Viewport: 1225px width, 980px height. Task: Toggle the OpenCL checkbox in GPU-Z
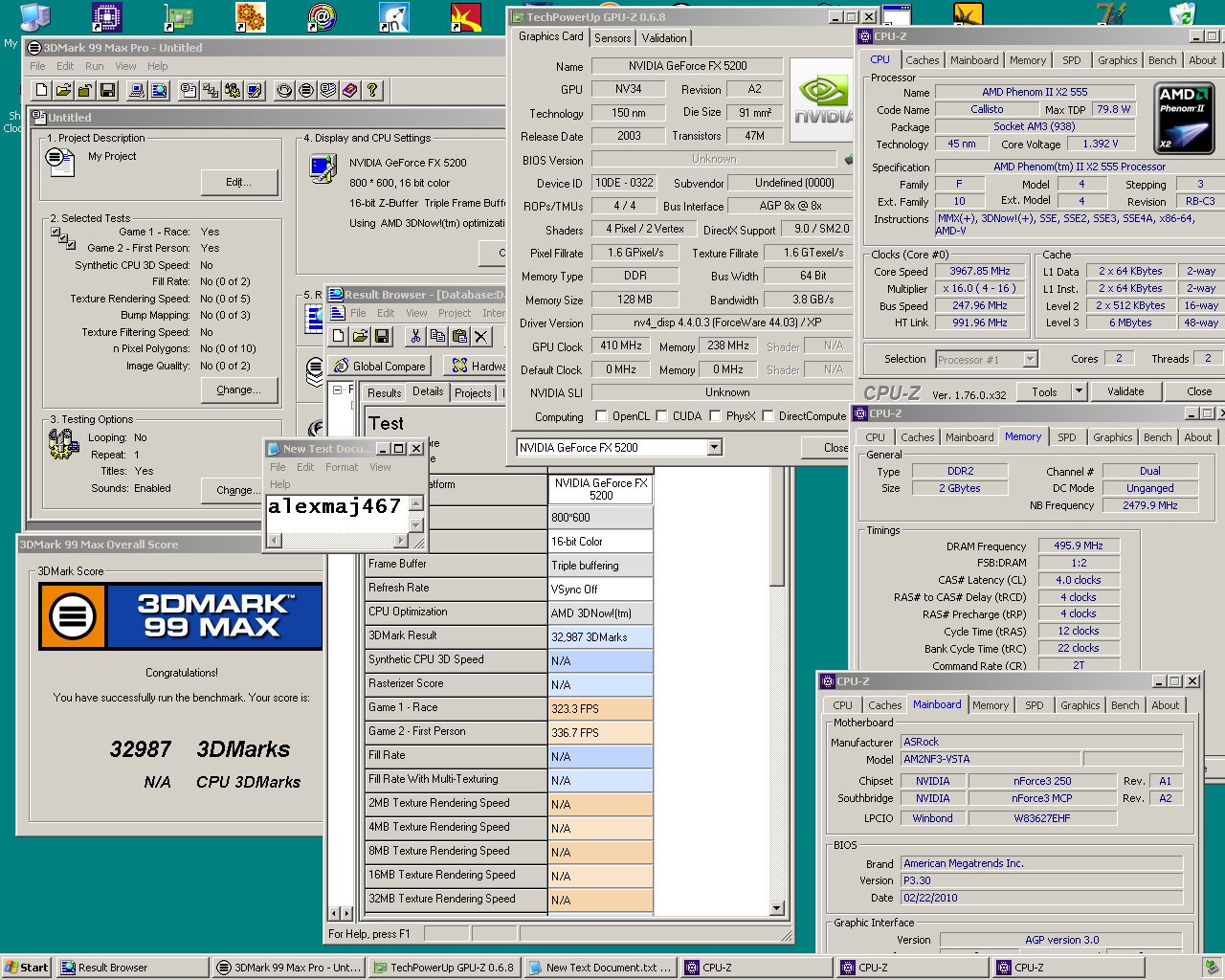[601, 416]
